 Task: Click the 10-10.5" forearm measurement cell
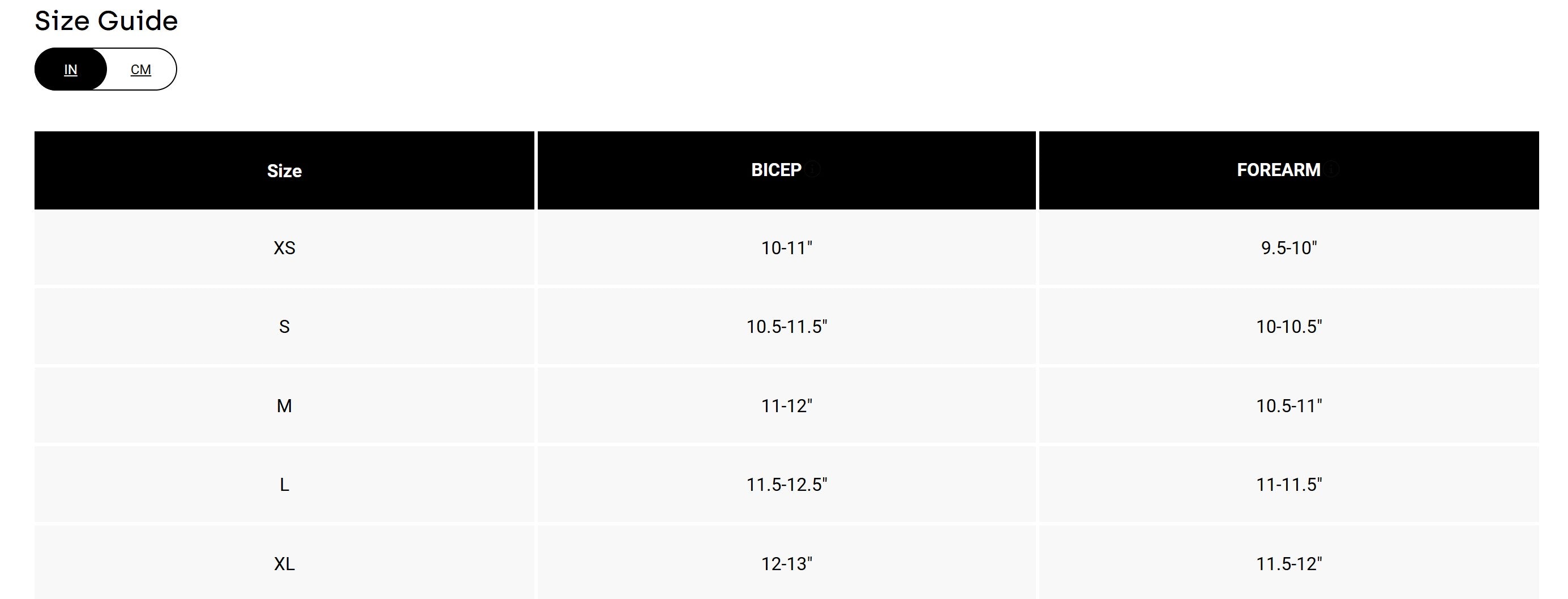coord(1288,327)
